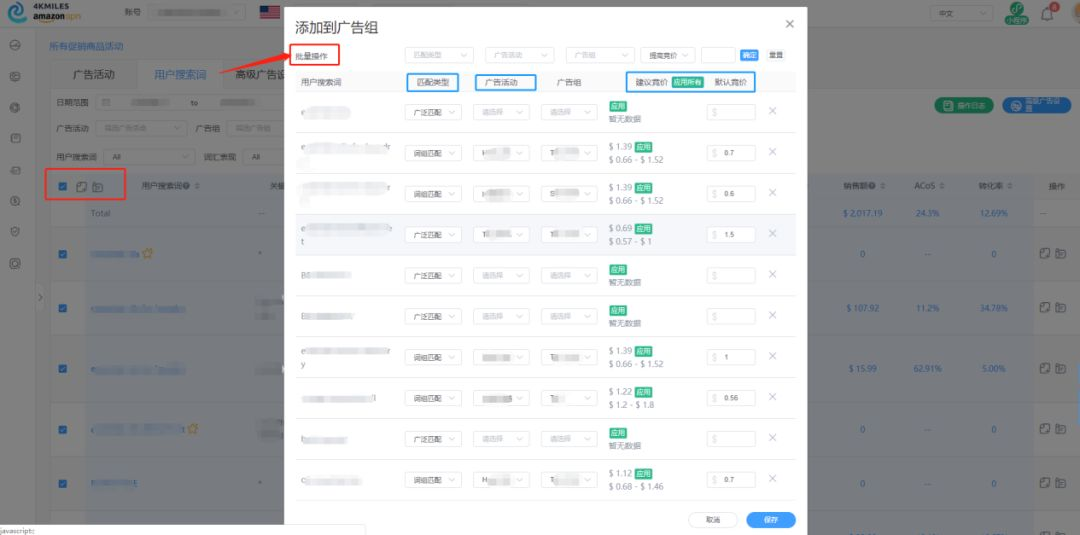Image resolution: width=1080 pixels, height=535 pixels.
Task: Uncheck the second search term row checkbox
Action: coord(63,308)
